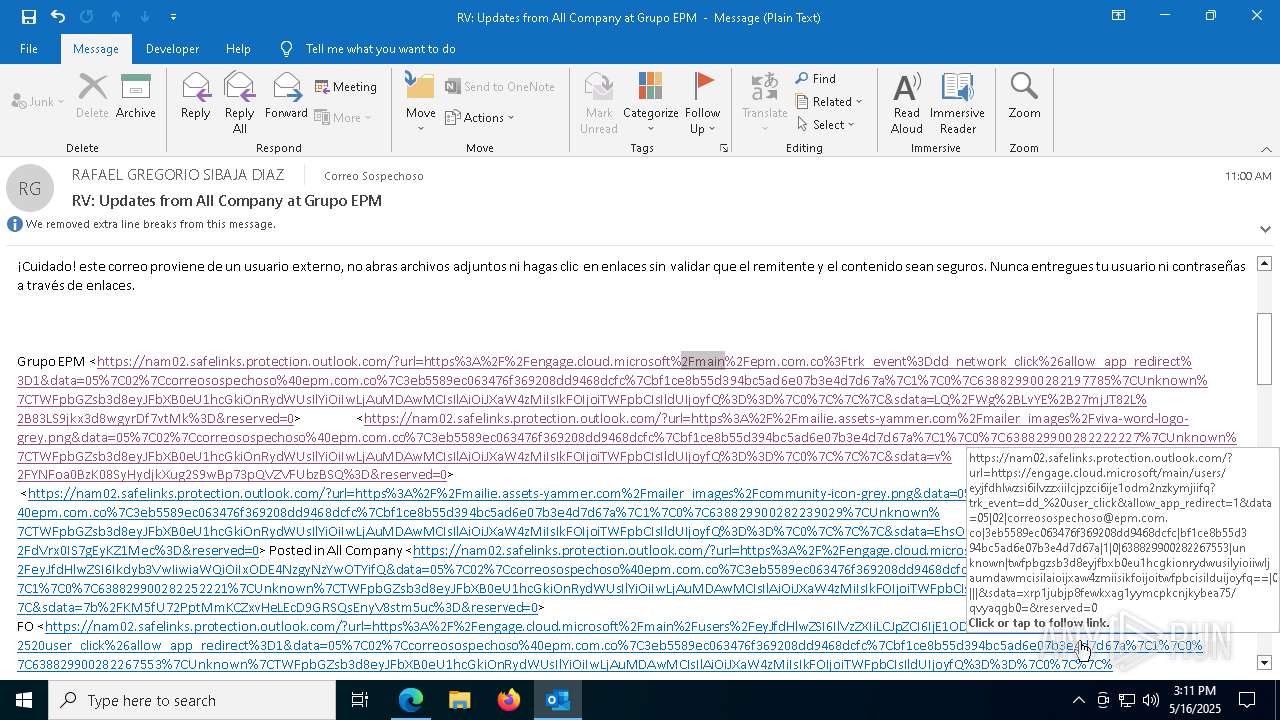Image resolution: width=1280 pixels, height=720 pixels.
Task: Find text in this message
Action: pyautogui.click(x=817, y=79)
